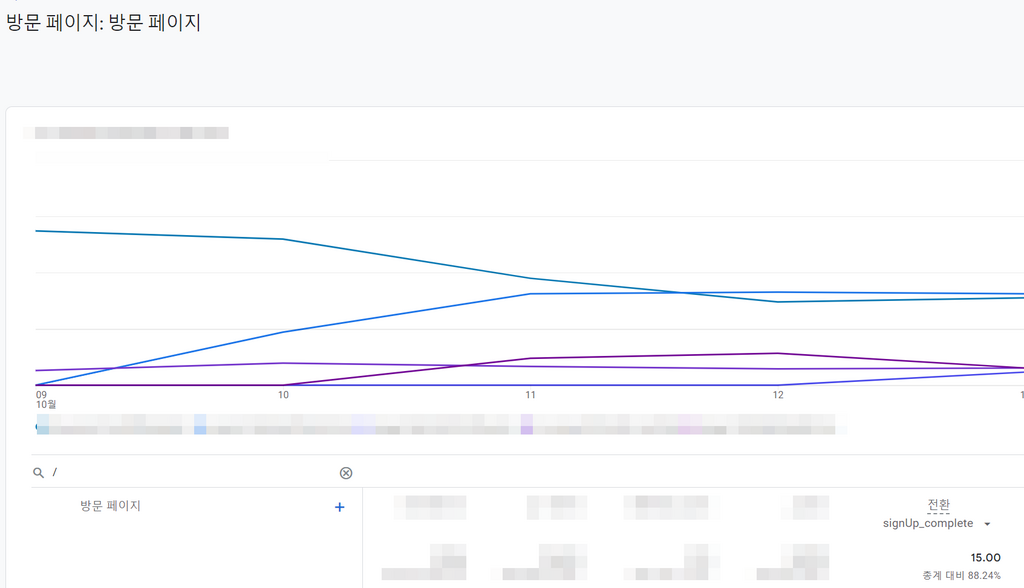
Task: Click the dark purple line peak at 12
Action: [777, 353]
